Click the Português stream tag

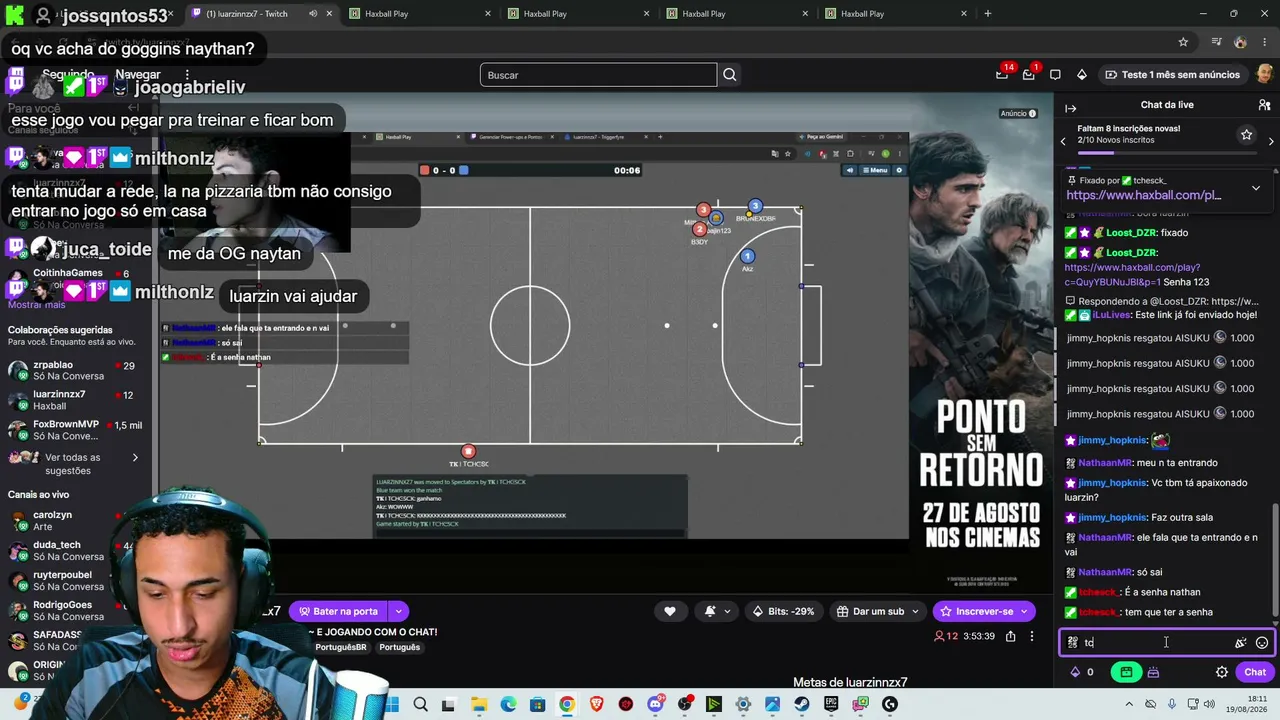(x=400, y=648)
